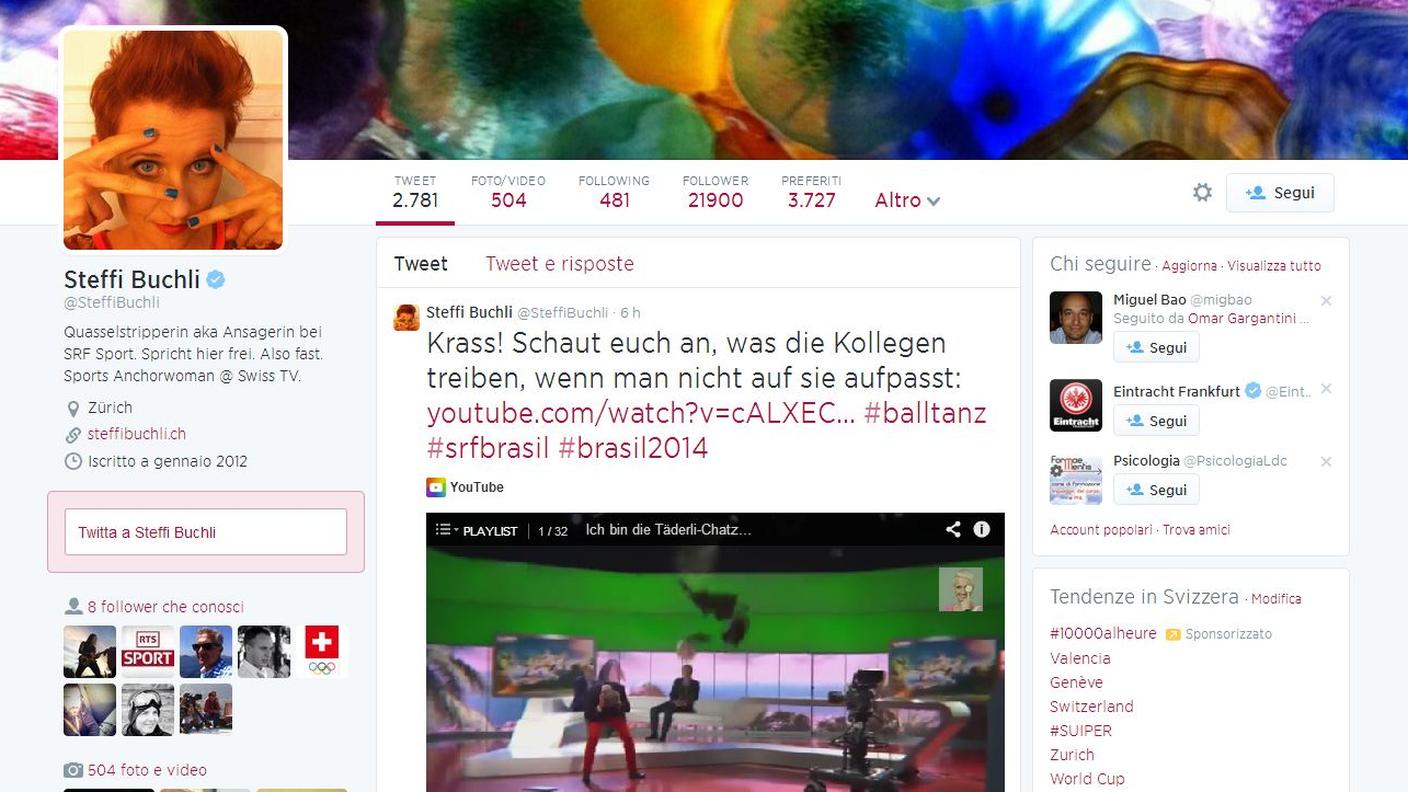The image size is (1408, 792).
Task: Open 504 foto e video link
Action: 147,770
